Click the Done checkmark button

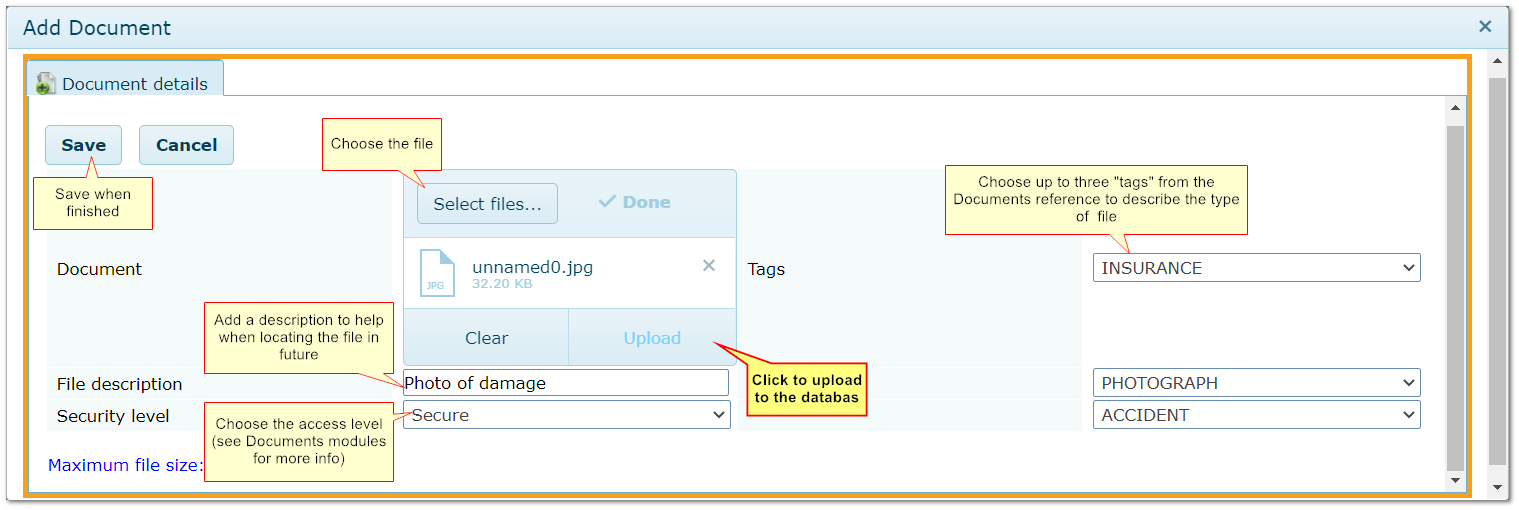(x=635, y=202)
